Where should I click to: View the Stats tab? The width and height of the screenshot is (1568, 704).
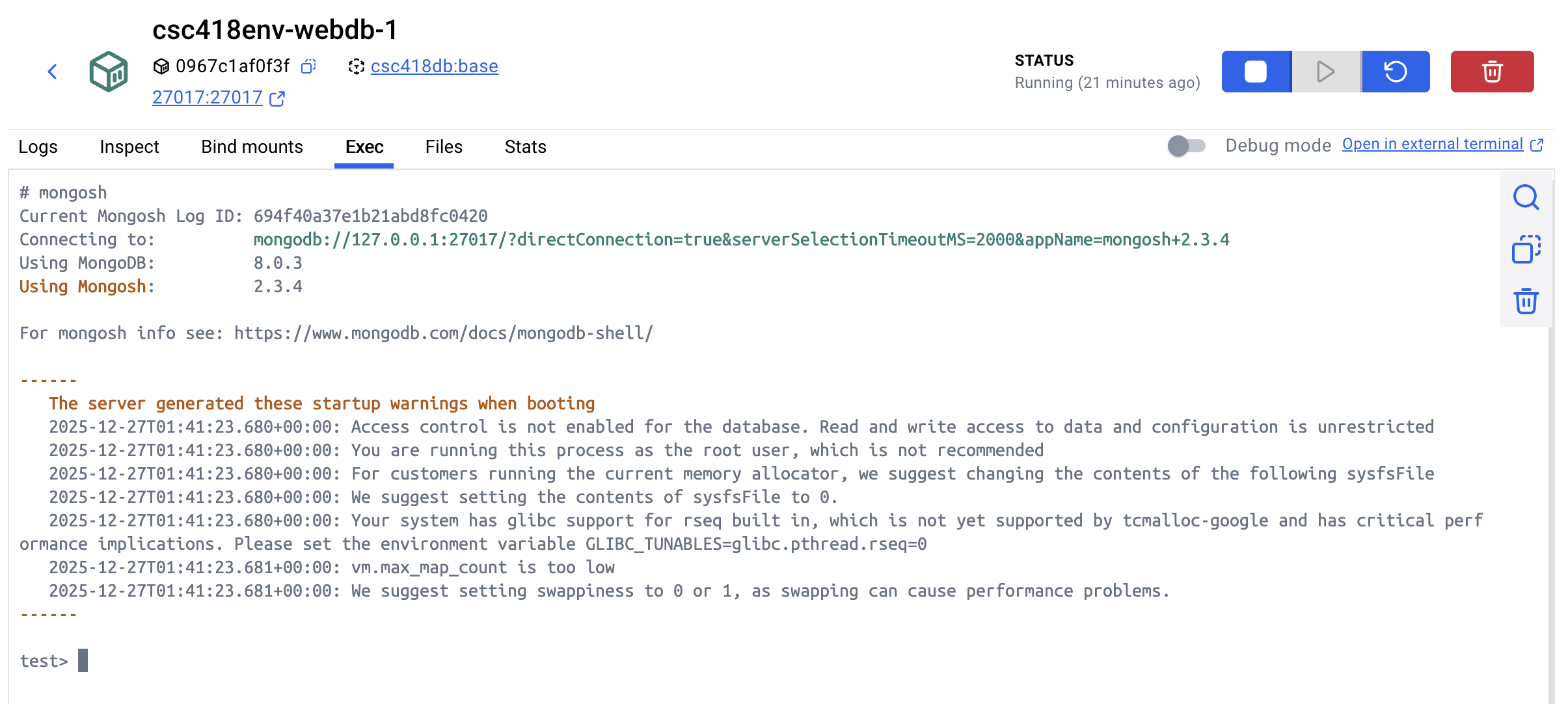pyautogui.click(x=525, y=147)
